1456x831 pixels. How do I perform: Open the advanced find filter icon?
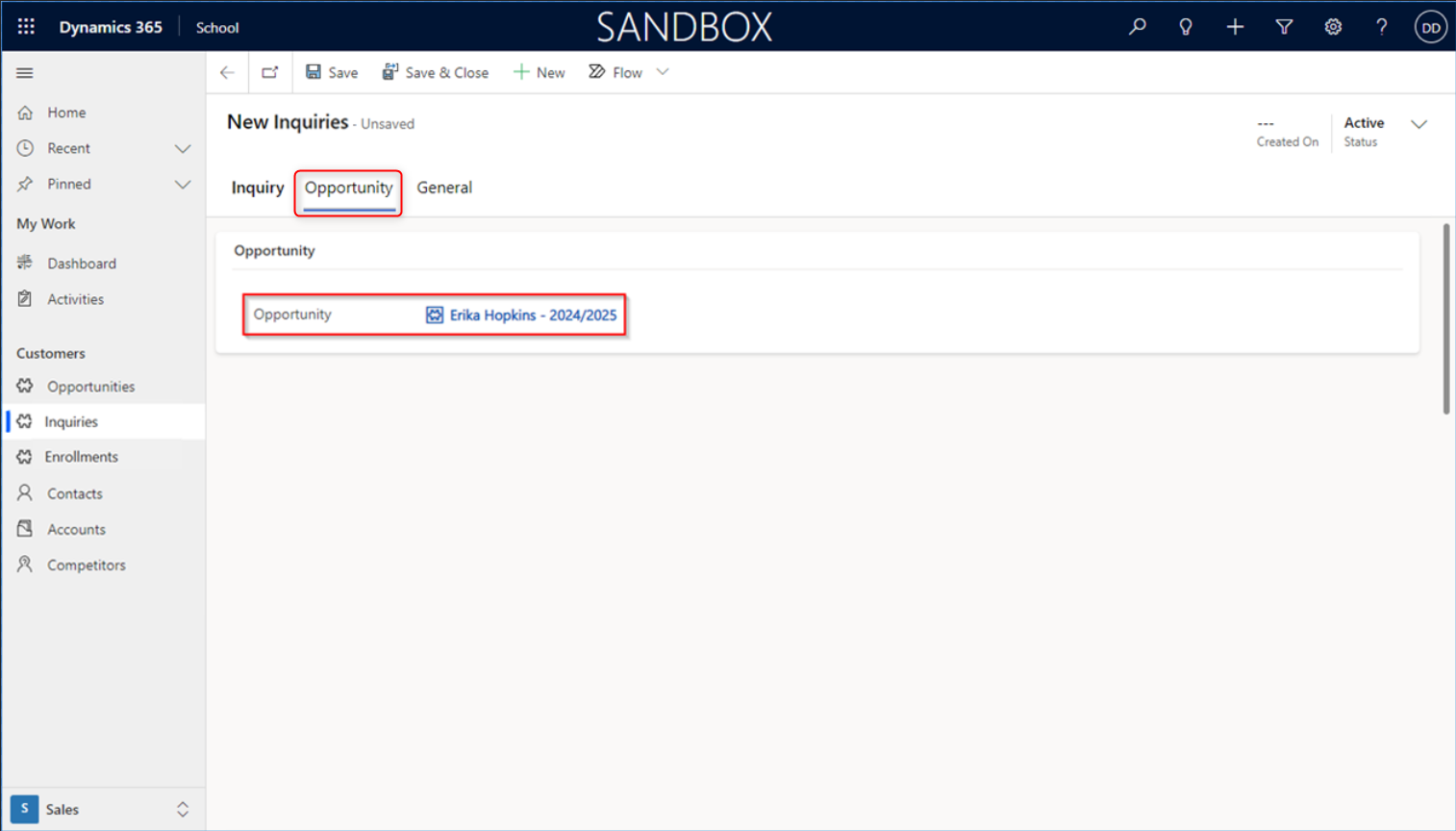tap(1284, 27)
